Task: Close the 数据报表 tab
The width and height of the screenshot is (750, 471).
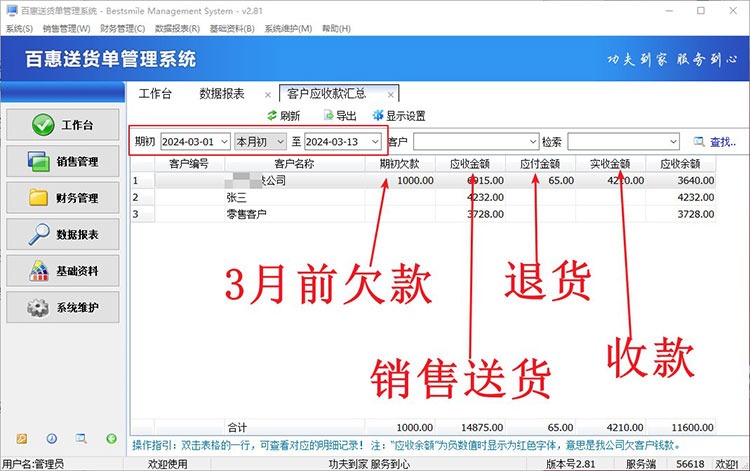Action: [x=268, y=95]
